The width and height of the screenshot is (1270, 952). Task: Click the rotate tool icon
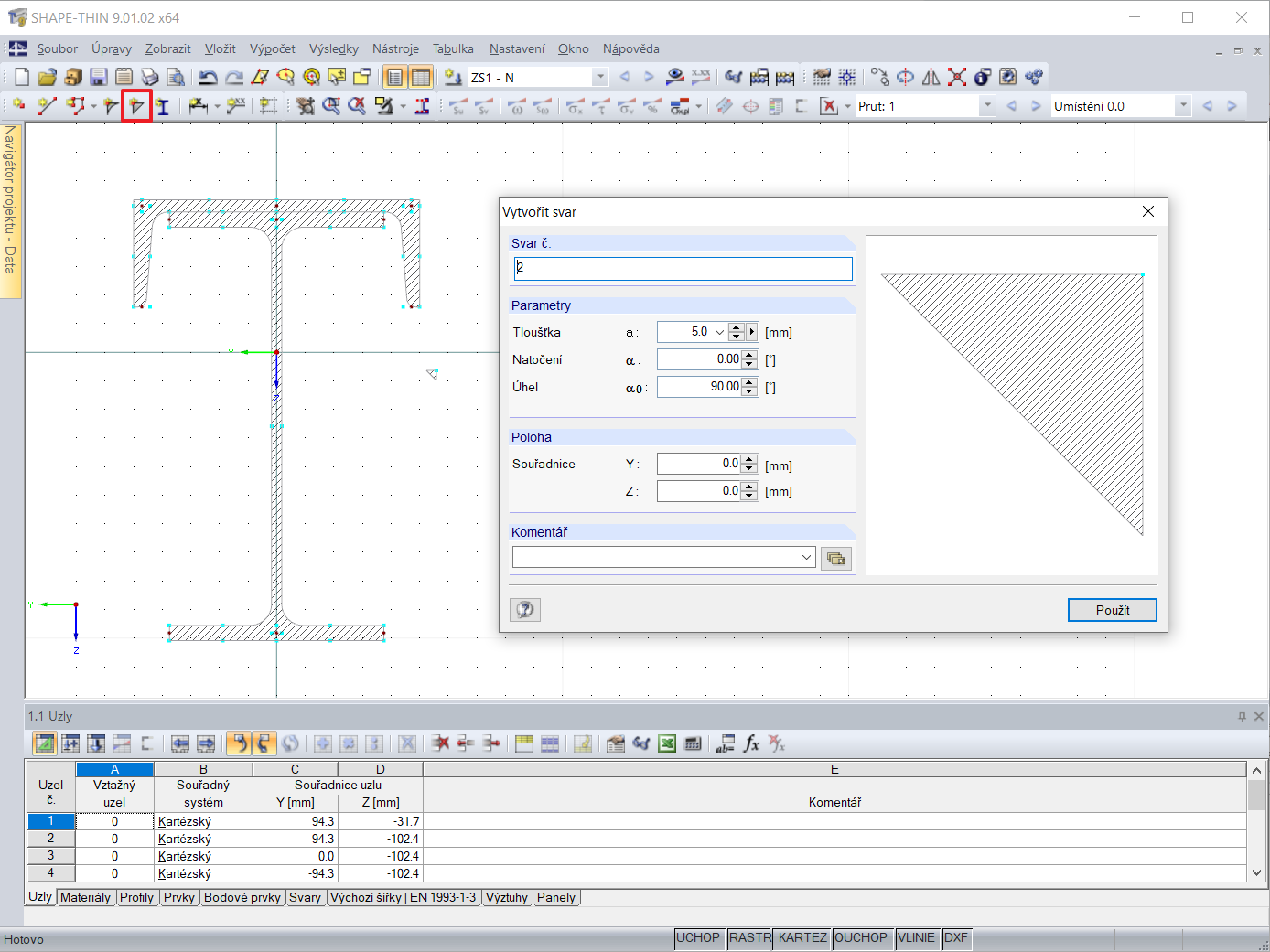coord(906,77)
